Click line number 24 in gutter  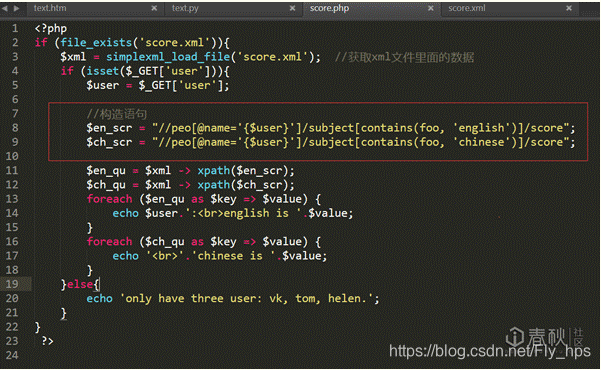[12, 355]
